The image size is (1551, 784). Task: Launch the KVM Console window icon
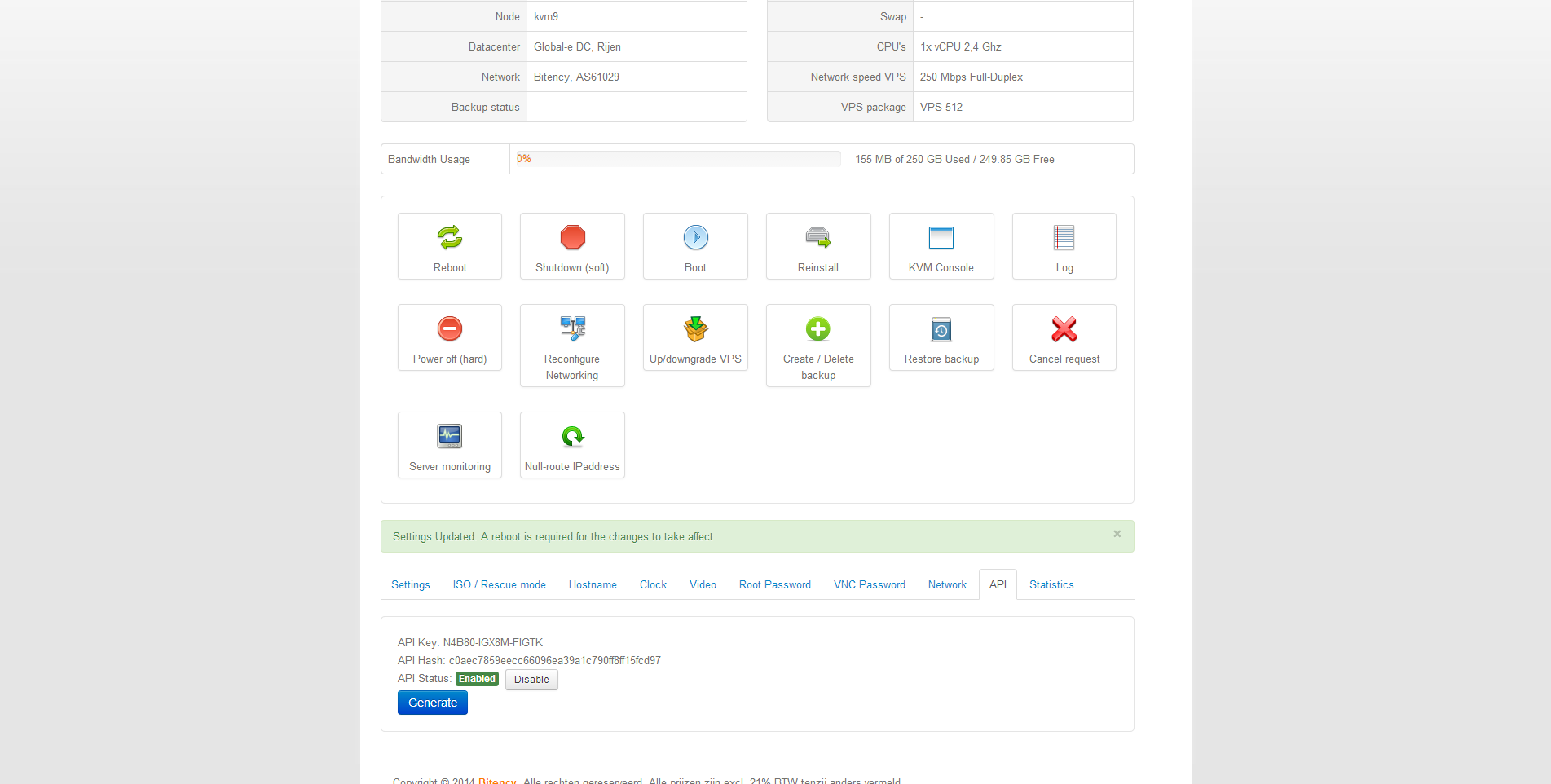(x=941, y=237)
